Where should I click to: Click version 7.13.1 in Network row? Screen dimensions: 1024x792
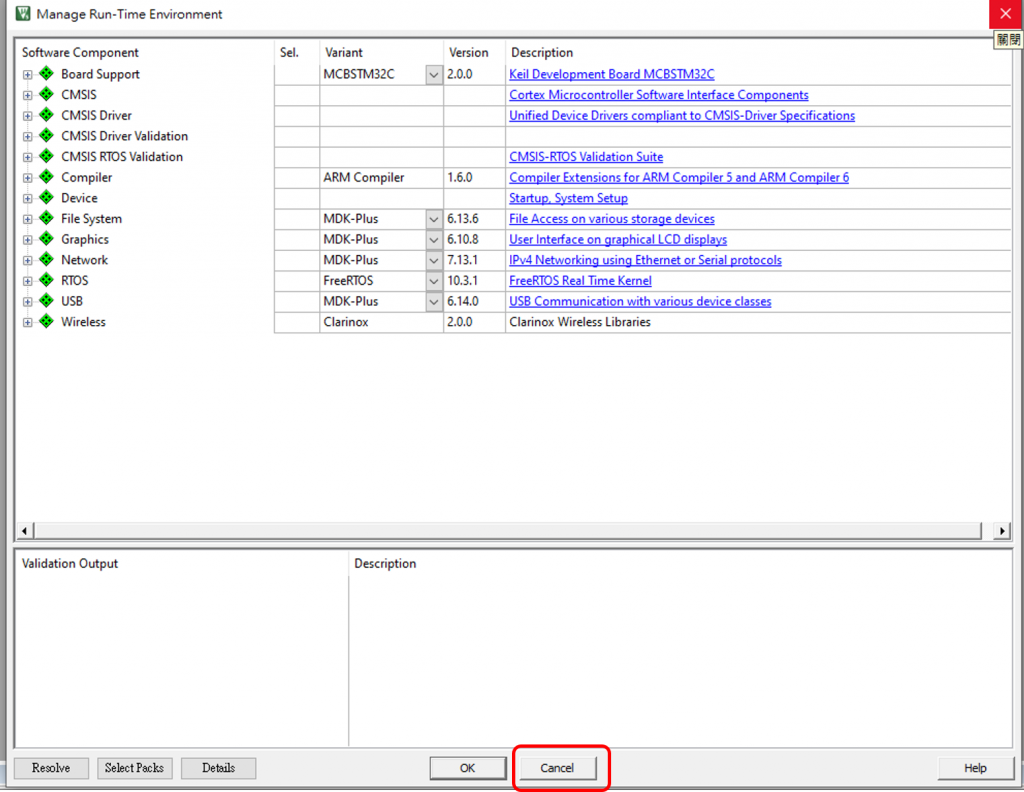pyautogui.click(x=462, y=260)
